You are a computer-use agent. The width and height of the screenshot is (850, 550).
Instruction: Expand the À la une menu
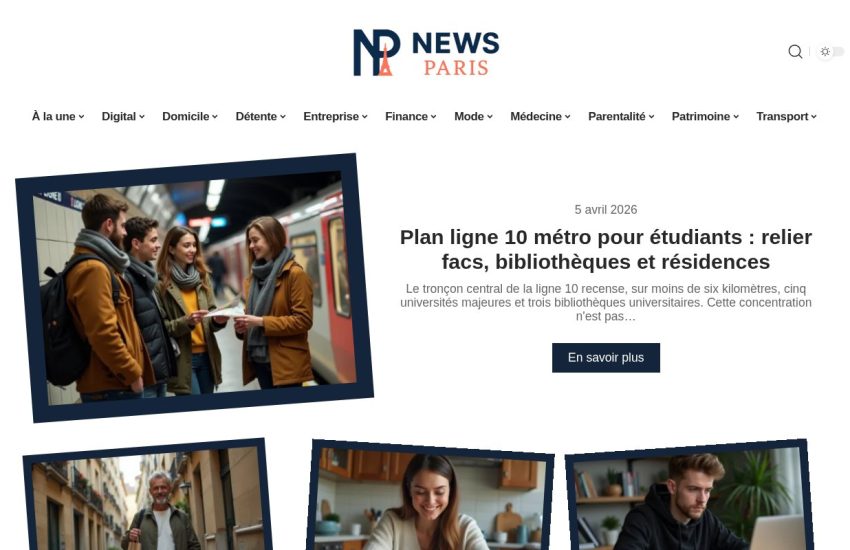58,117
